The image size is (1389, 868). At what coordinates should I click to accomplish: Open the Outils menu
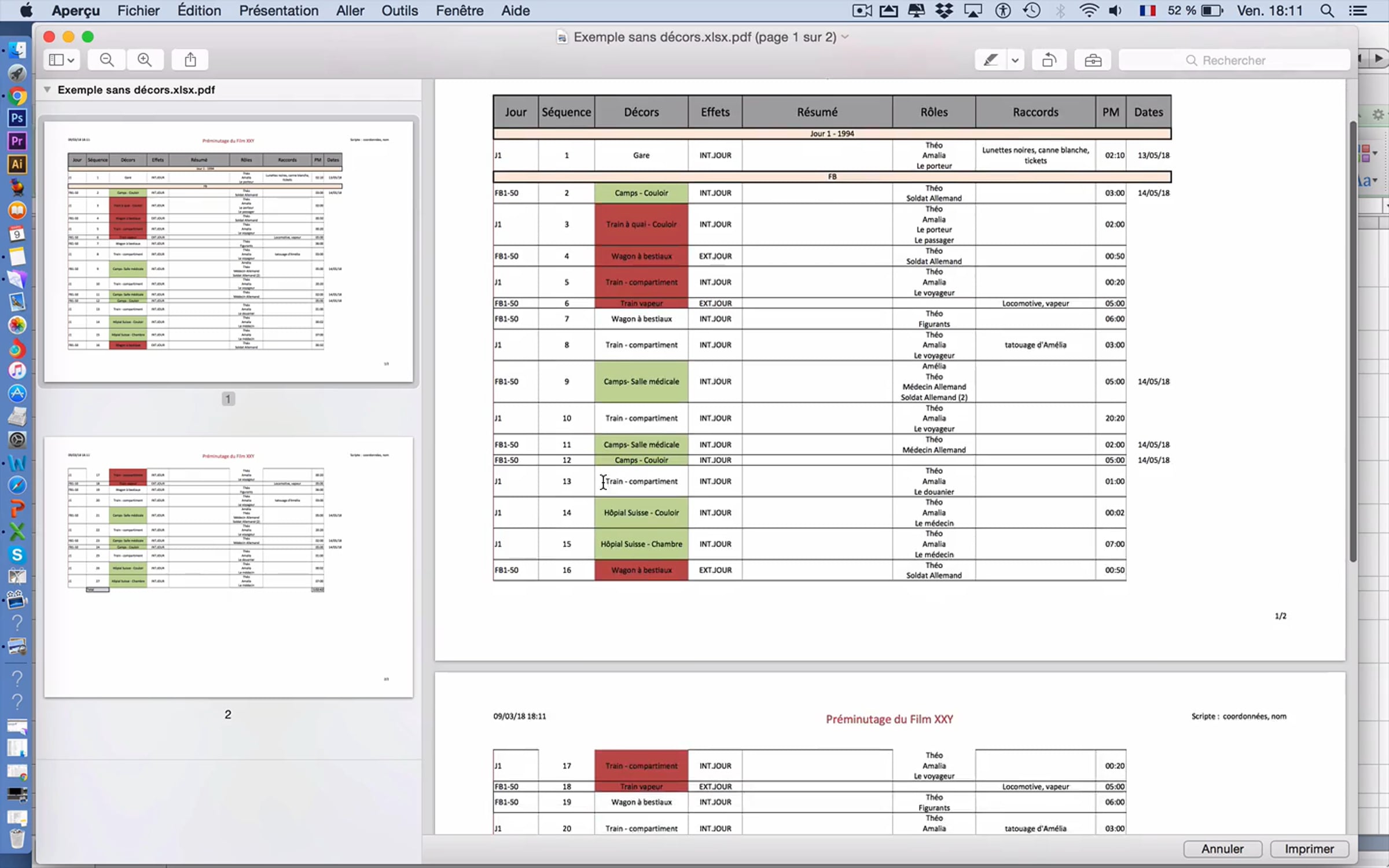click(x=399, y=10)
